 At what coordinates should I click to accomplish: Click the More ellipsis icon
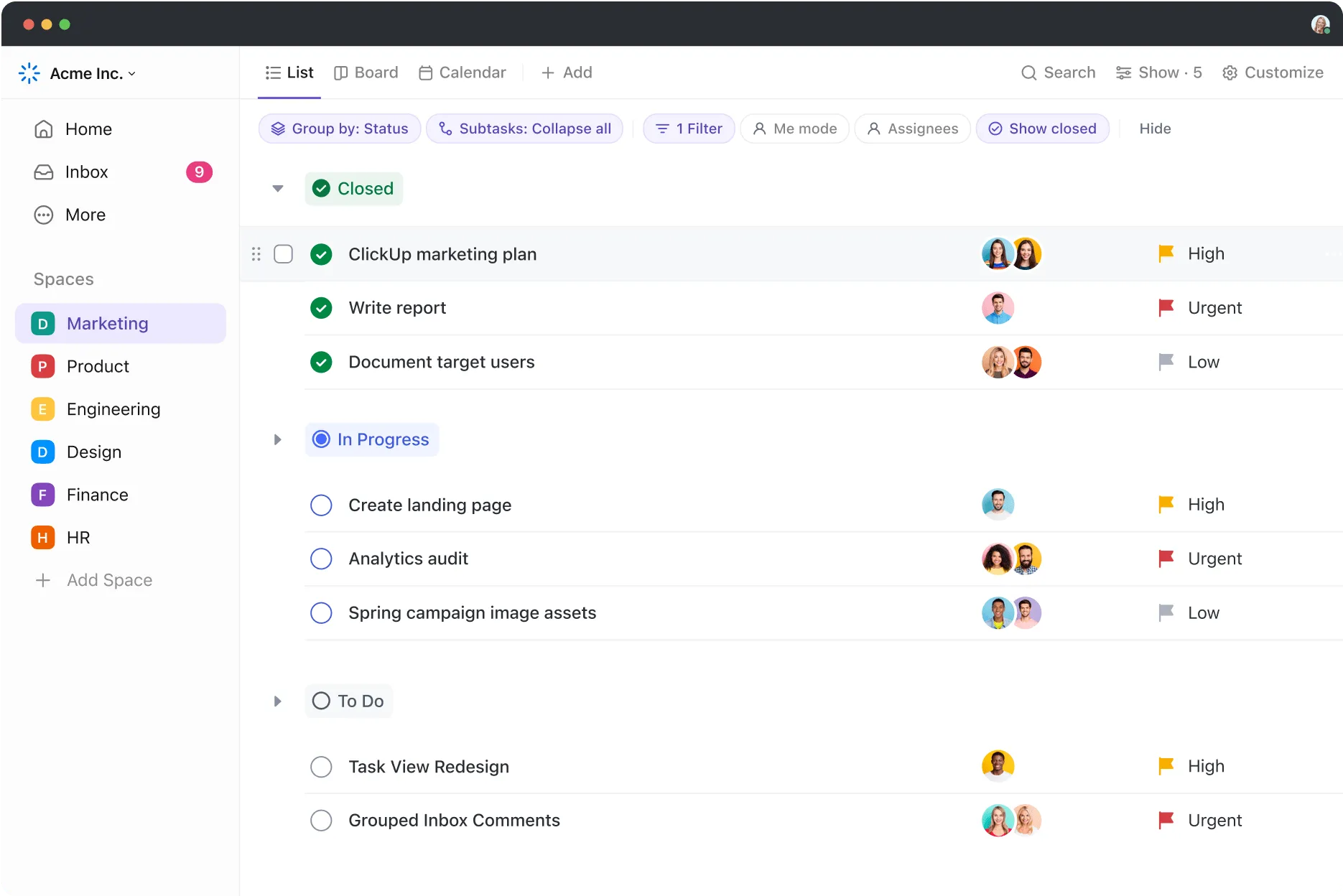pyautogui.click(x=44, y=215)
